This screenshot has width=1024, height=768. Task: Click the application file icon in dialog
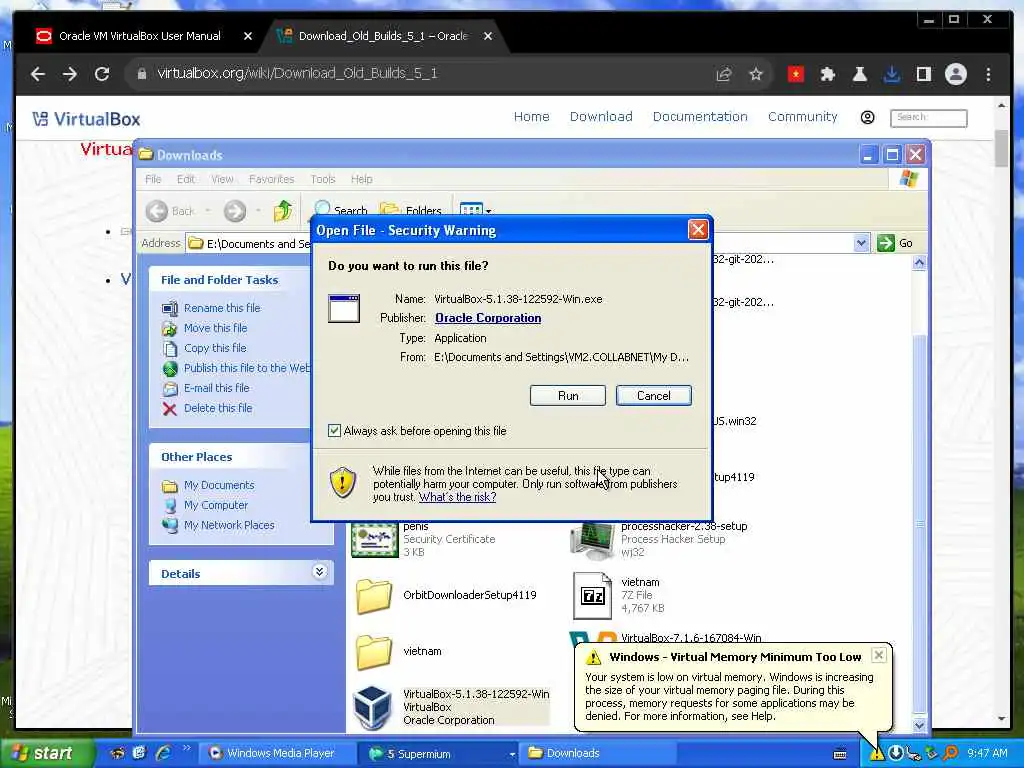(x=344, y=308)
